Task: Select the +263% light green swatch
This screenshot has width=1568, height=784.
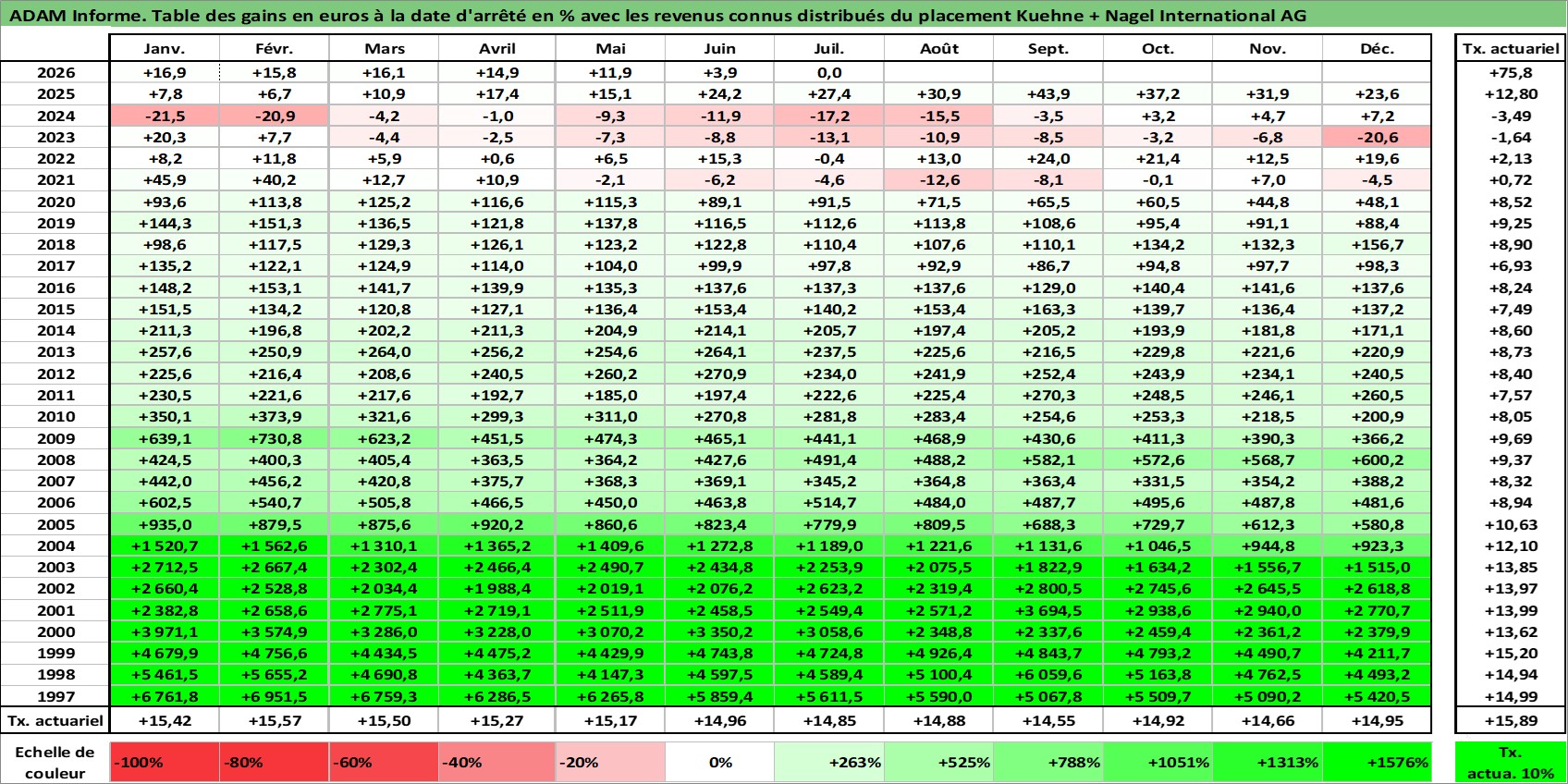Action: [x=829, y=763]
